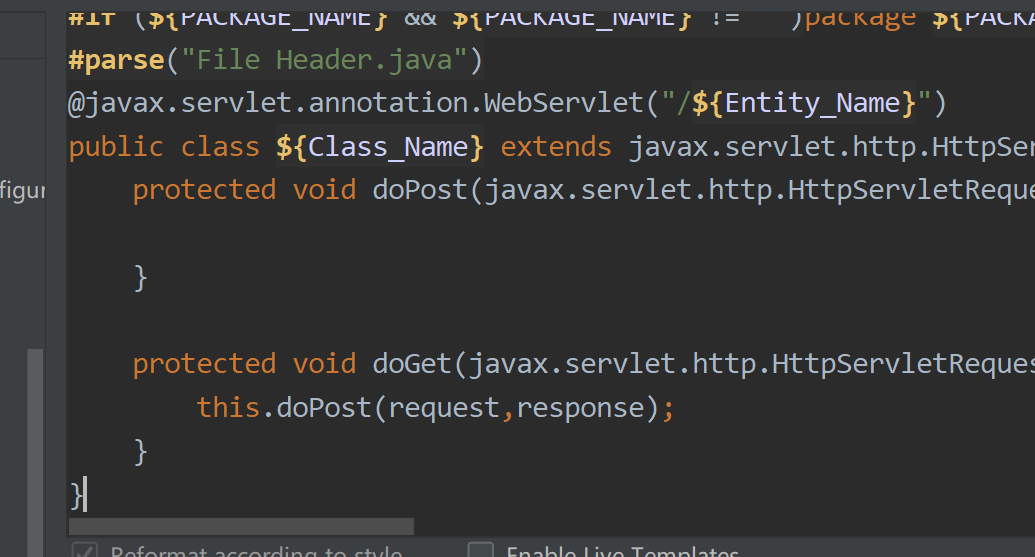This screenshot has width=1035, height=557.
Task: Toggle the Reformat according to style checkbox
Action: (84, 552)
